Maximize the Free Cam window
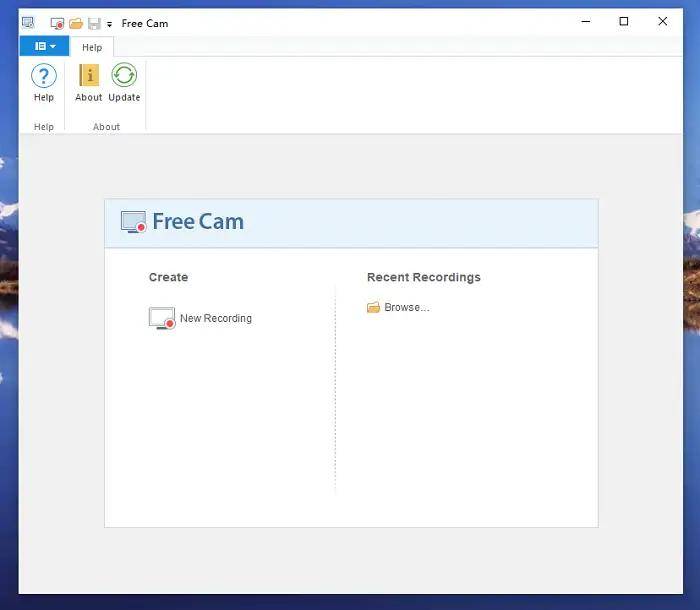The height and width of the screenshot is (610, 700). point(624,21)
